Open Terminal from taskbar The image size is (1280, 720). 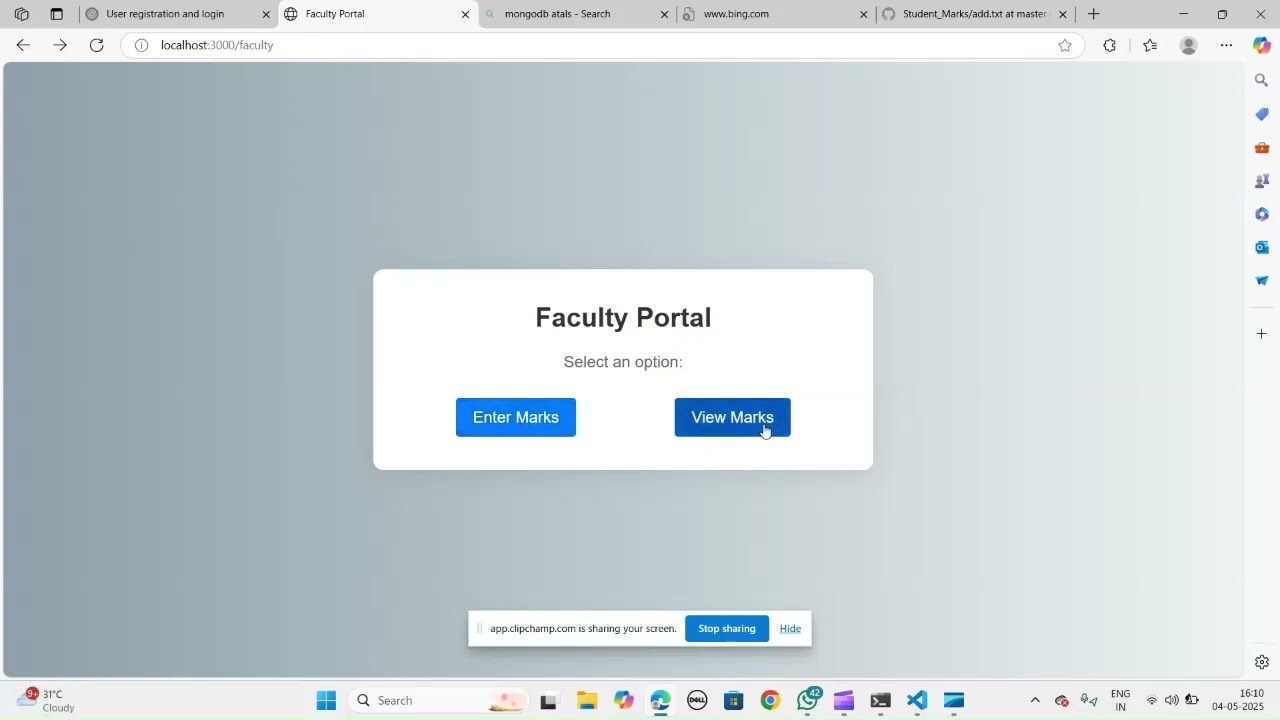click(x=880, y=700)
